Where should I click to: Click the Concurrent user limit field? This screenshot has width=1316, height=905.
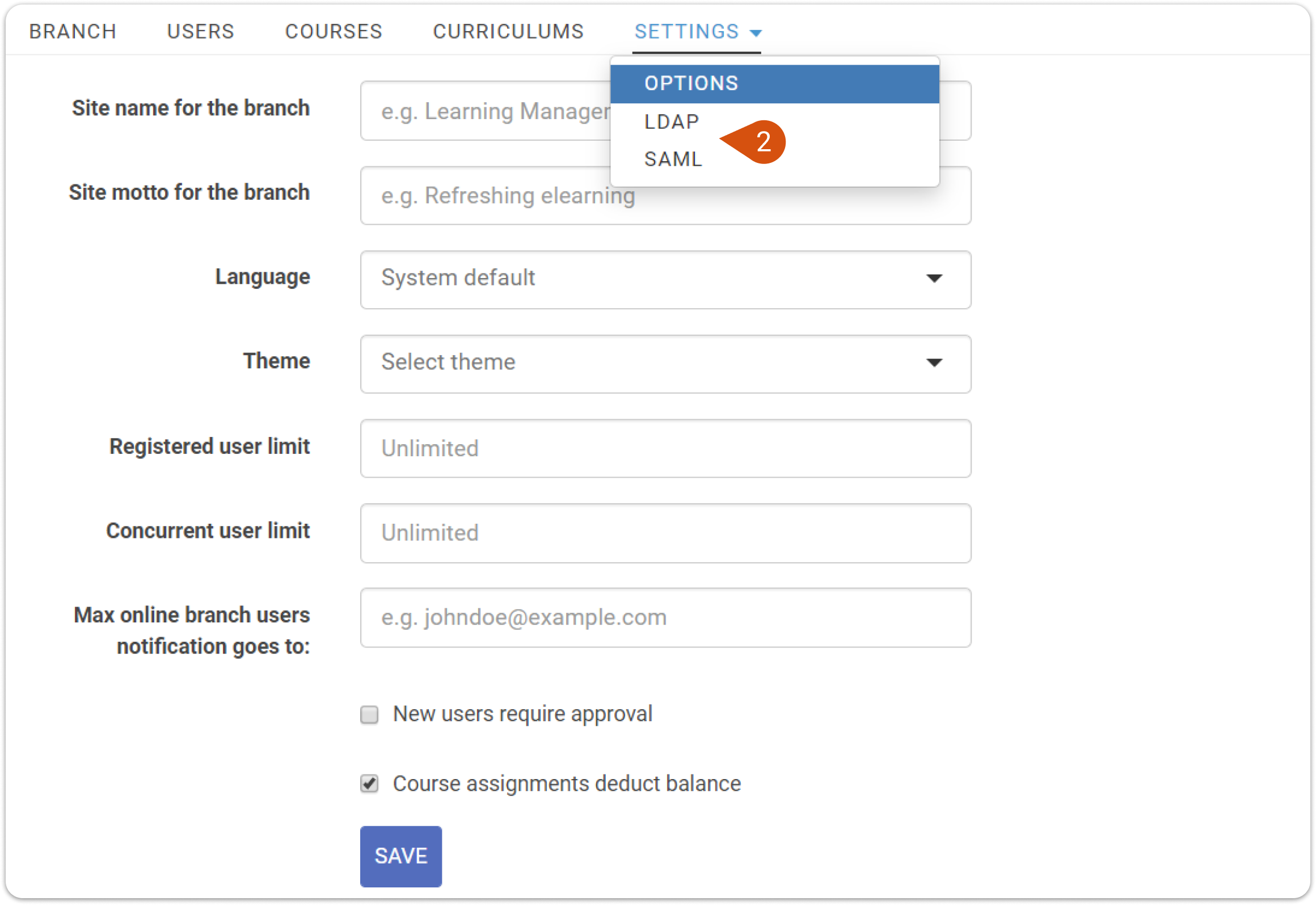point(664,533)
